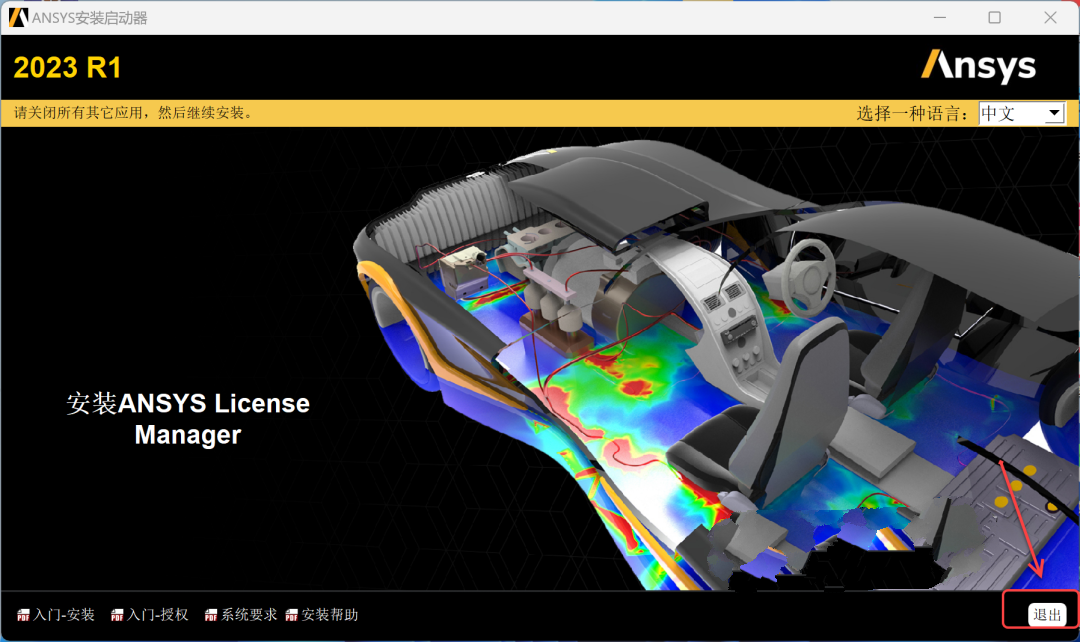Image resolution: width=1080 pixels, height=642 pixels.
Task: Click the 安装ANSYS License Manager option
Action: pyautogui.click(x=188, y=419)
